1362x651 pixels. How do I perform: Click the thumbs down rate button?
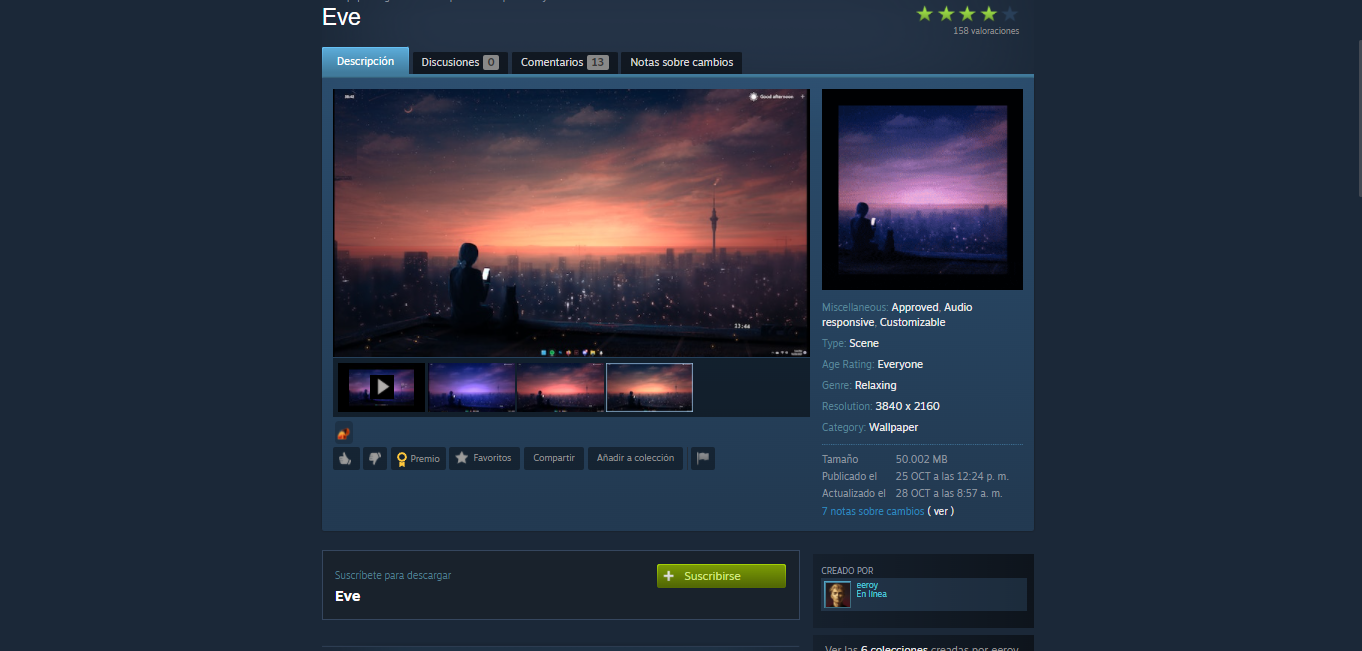pyautogui.click(x=375, y=458)
